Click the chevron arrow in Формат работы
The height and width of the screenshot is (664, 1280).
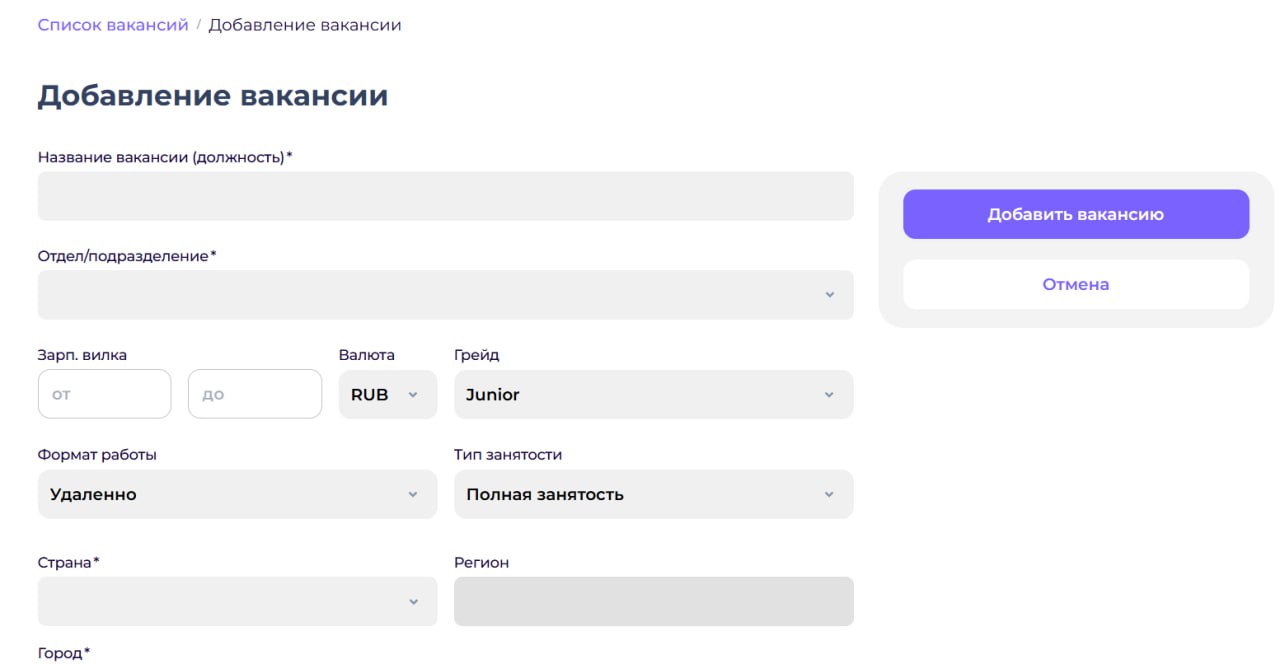(412, 495)
